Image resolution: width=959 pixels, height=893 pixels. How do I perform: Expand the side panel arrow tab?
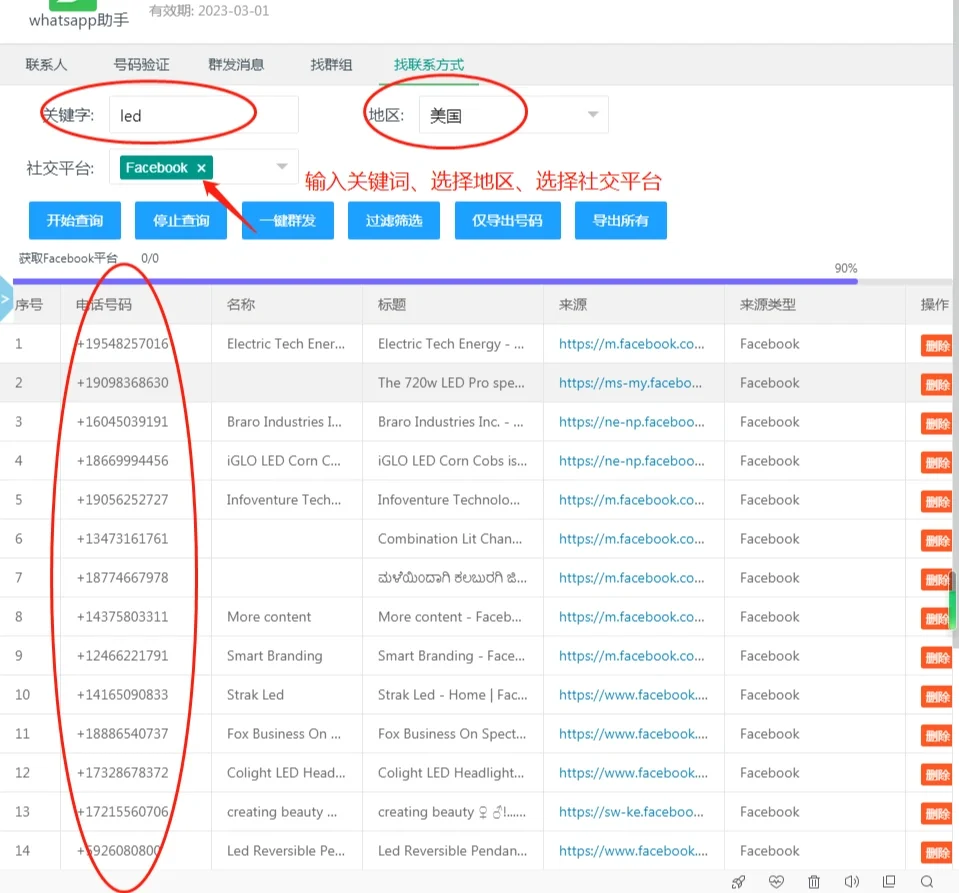(x=5, y=299)
